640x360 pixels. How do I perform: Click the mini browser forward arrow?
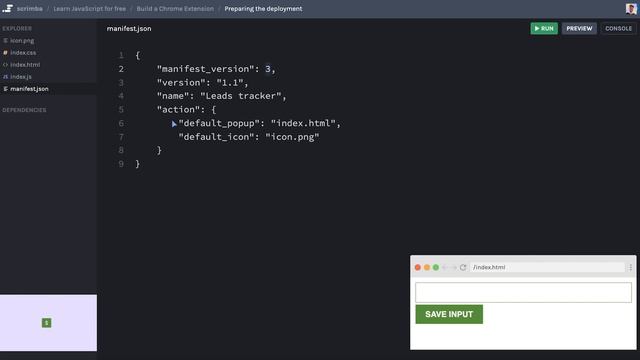(453, 267)
